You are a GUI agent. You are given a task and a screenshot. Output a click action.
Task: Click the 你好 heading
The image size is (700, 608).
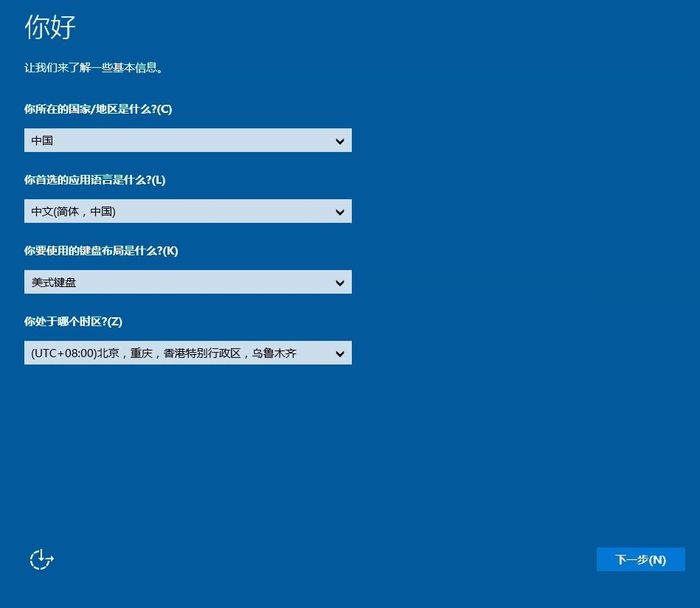click(x=50, y=27)
